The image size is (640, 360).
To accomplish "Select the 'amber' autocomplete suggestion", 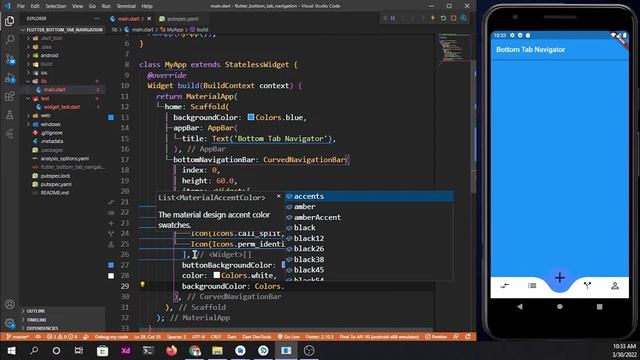I will pyautogui.click(x=369, y=207).
